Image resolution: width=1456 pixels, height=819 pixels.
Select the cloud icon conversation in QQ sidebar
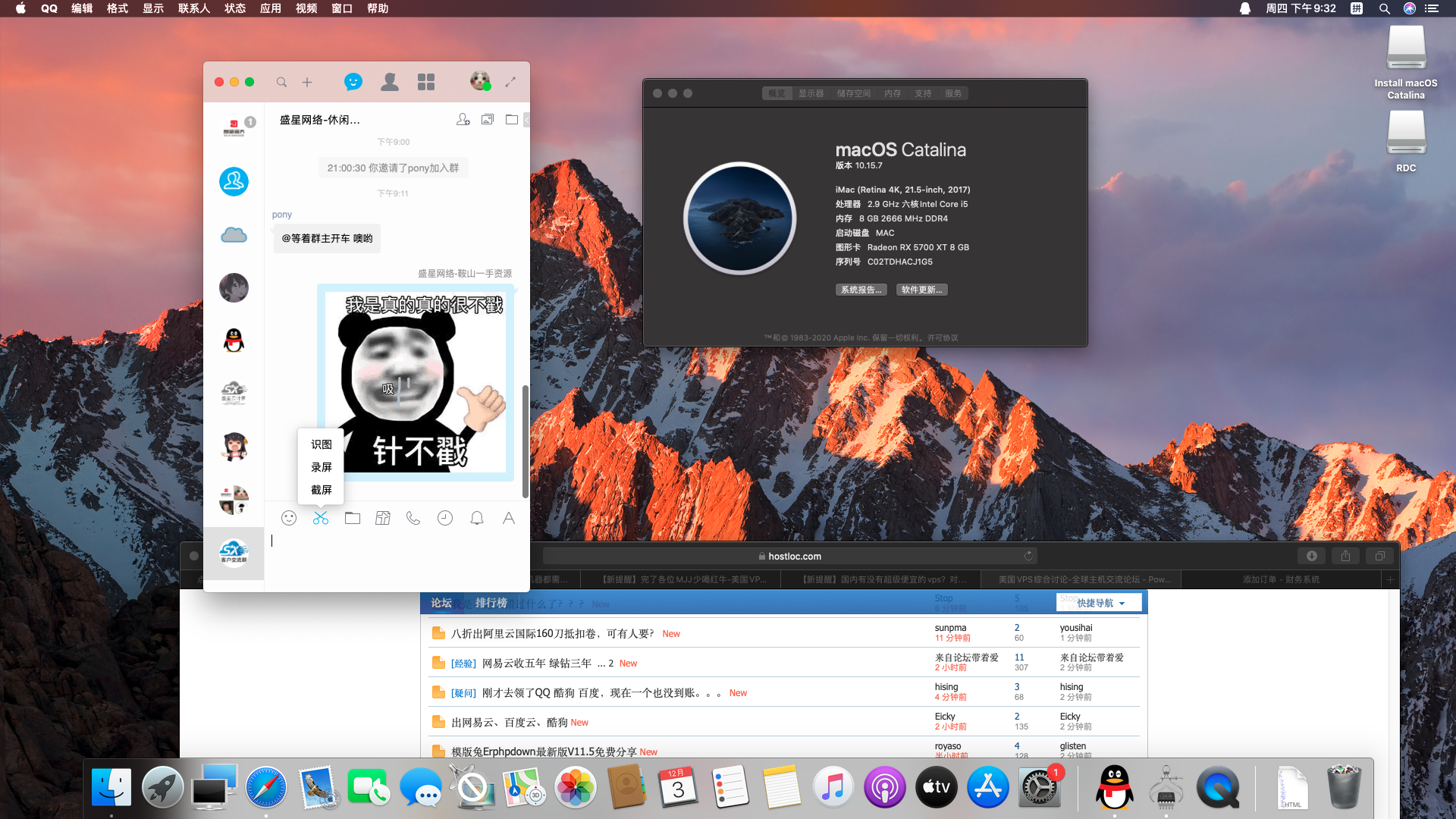pos(234,235)
